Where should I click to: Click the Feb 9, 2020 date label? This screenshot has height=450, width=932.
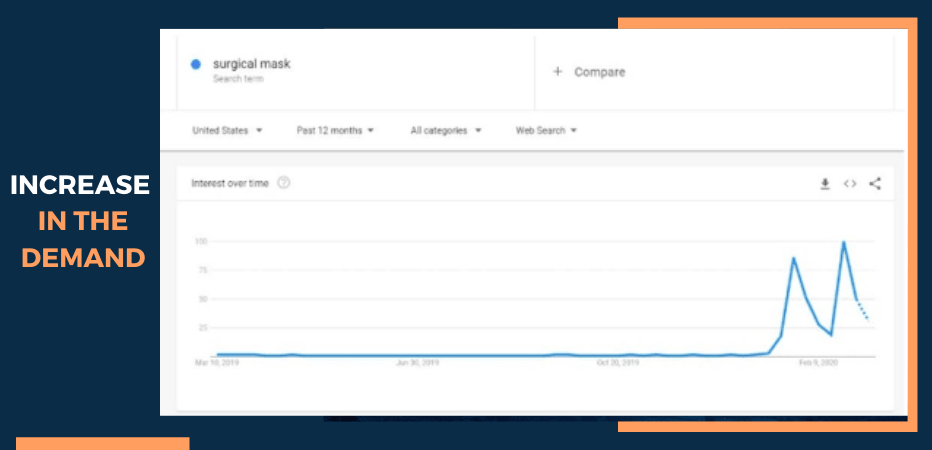point(818,363)
